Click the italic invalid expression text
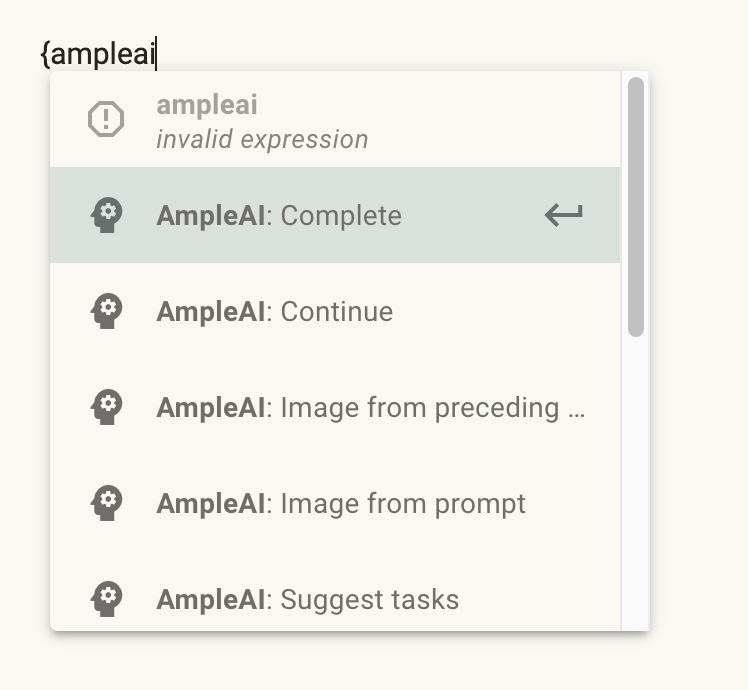Image resolution: width=748 pixels, height=690 pixels. pyautogui.click(x=262, y=140)
